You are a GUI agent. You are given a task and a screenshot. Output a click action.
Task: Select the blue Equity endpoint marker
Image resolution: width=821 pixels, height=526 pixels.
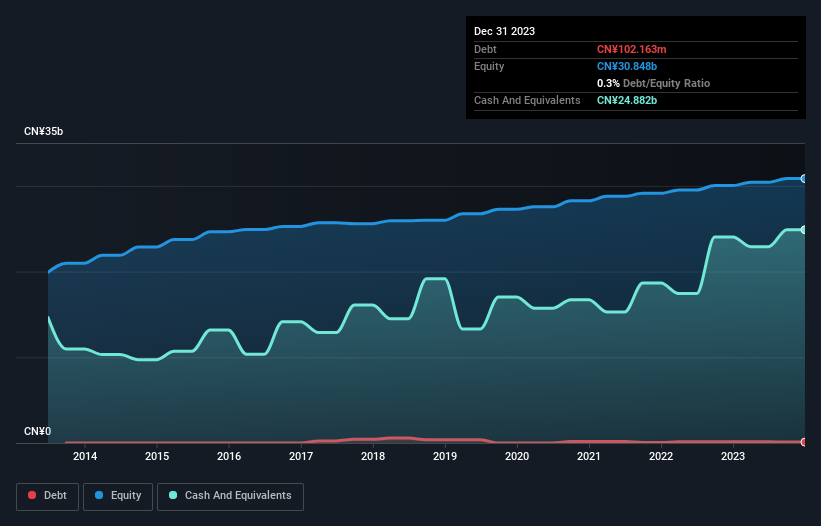pyautogui.click(x=804, y=178)
